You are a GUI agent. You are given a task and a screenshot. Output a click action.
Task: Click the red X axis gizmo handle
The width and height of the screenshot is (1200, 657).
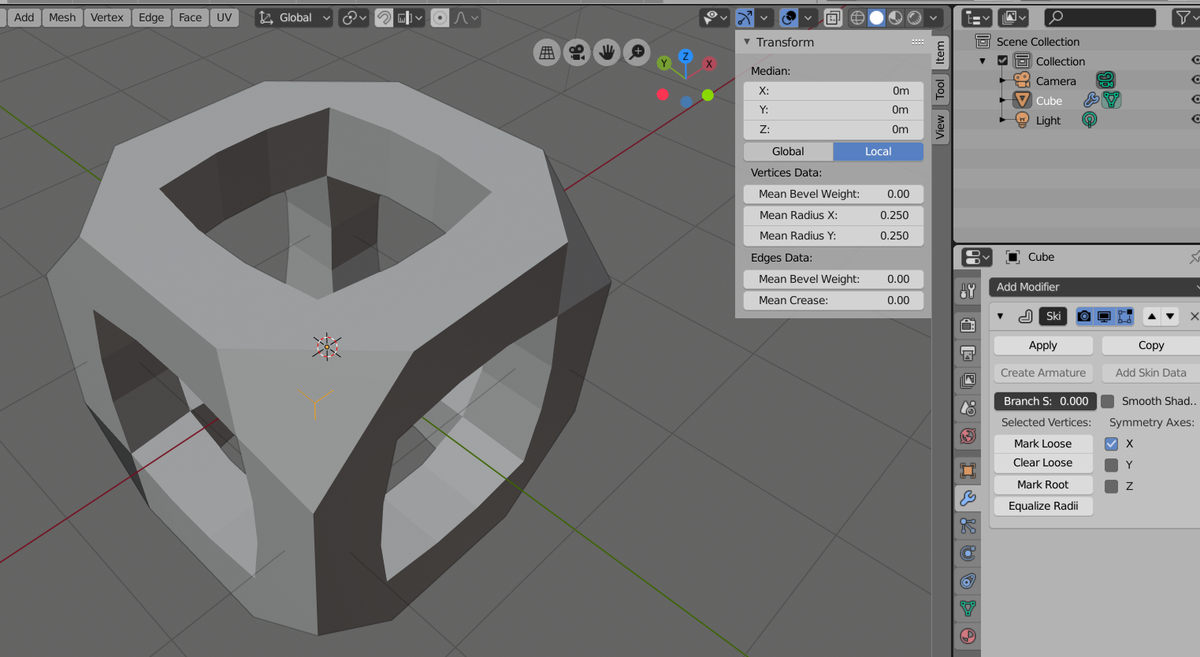point(709,64)
